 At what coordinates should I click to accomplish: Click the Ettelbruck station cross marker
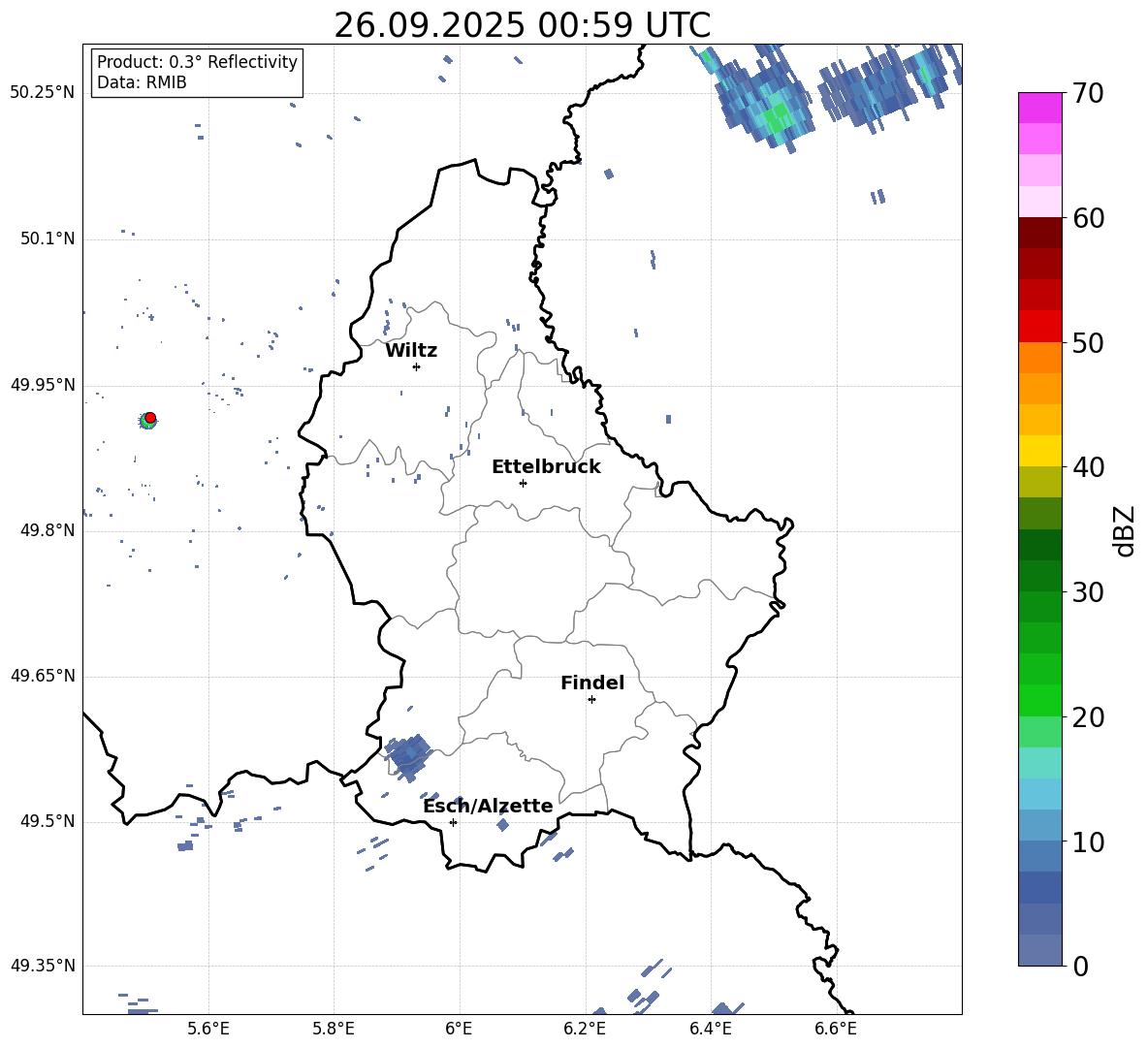523,483
